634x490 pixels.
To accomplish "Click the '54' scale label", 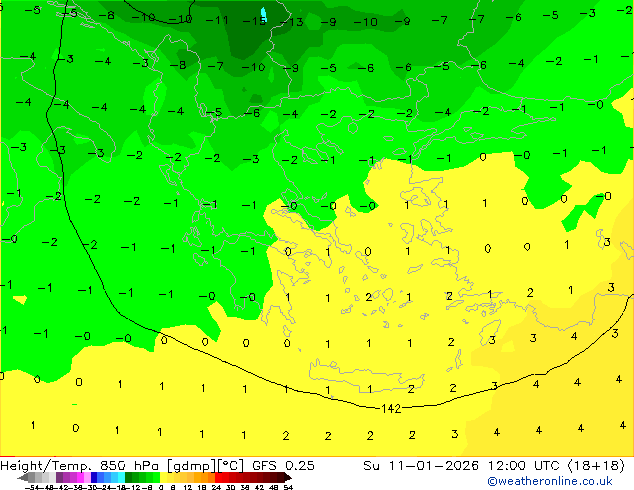I will 288,487.
